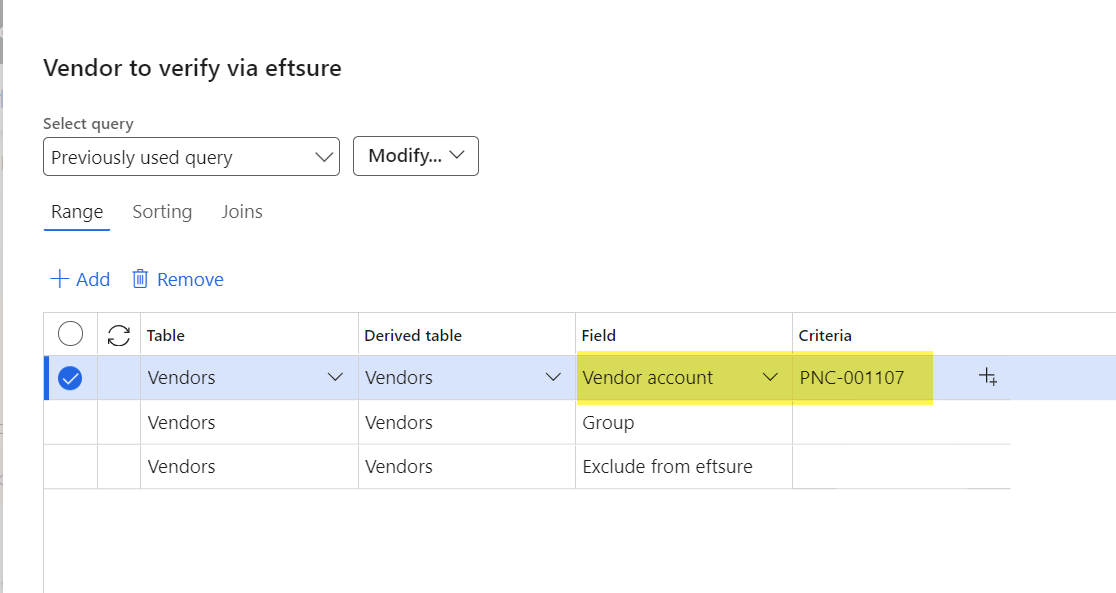The height and width of the screenshot is (593, 1116).
Task: Click the Remove trash can icon
Action: pyautogui.click(x=140, y=278)
